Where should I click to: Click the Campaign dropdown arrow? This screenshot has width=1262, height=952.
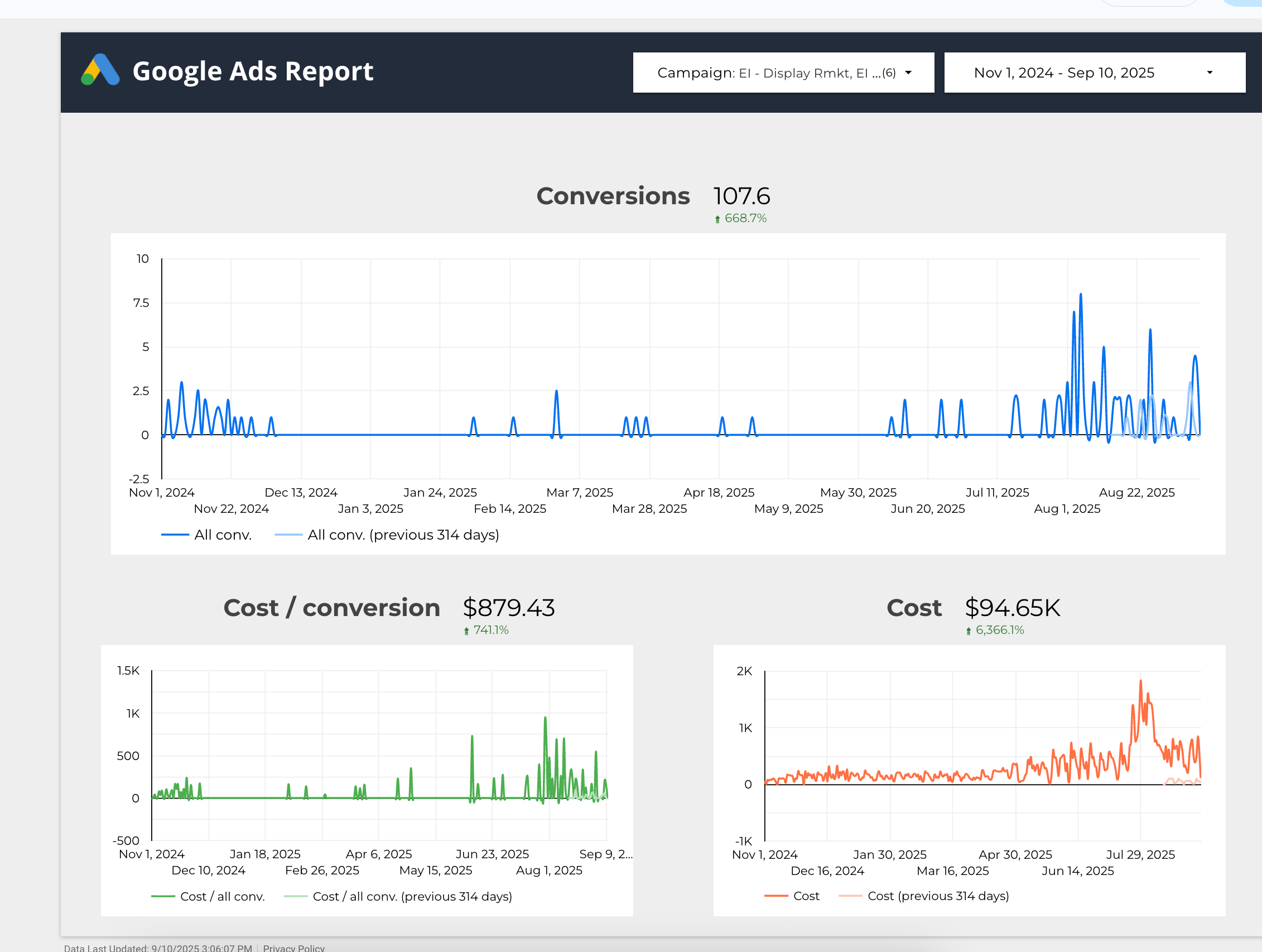point(908,73)
